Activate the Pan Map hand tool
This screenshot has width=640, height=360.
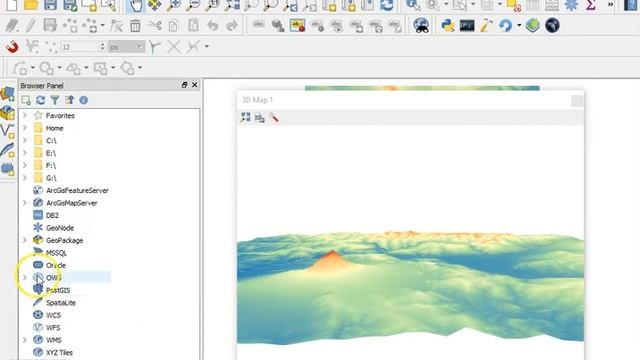click(x=135, y=5)
